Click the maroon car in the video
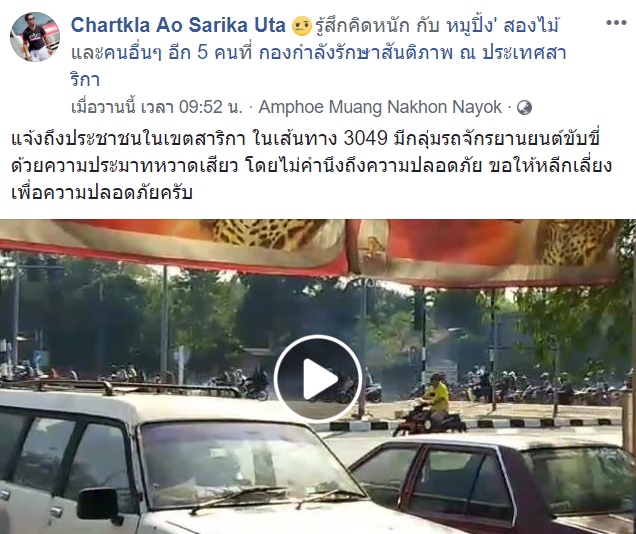636x534 pixels. click(493, 483)
